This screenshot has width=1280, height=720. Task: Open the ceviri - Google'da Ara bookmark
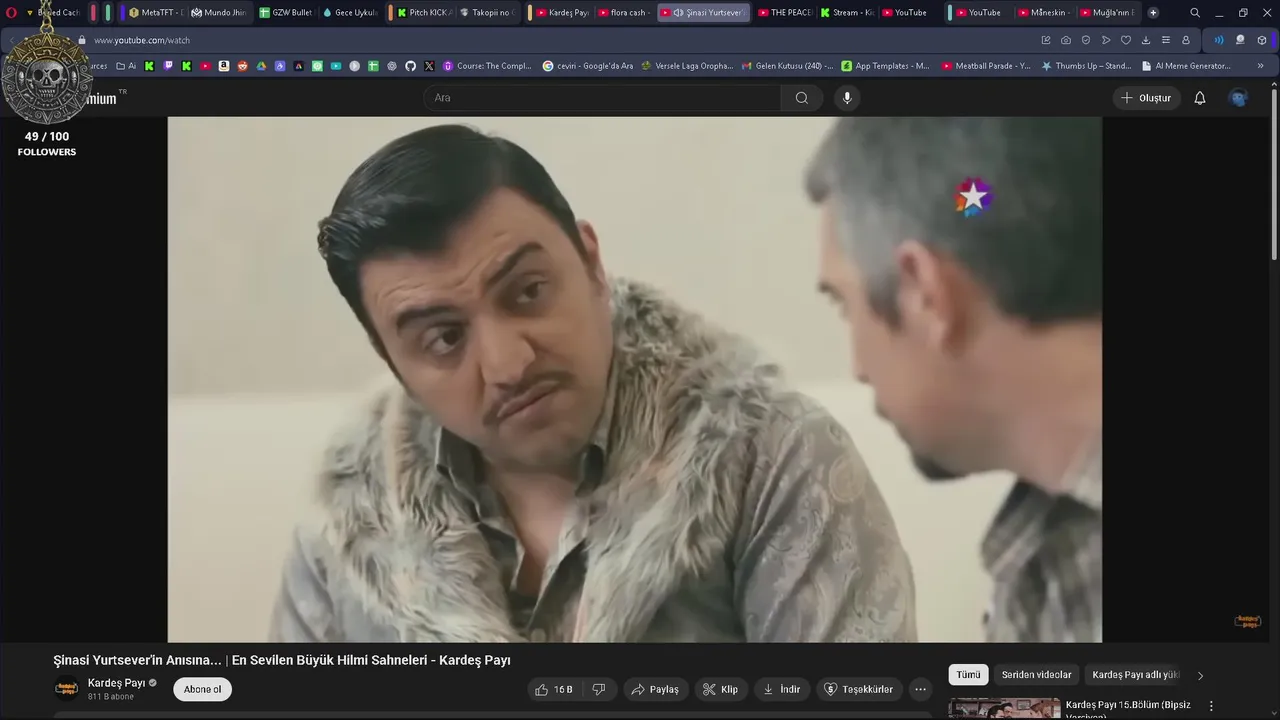click(x=588, y=66)
